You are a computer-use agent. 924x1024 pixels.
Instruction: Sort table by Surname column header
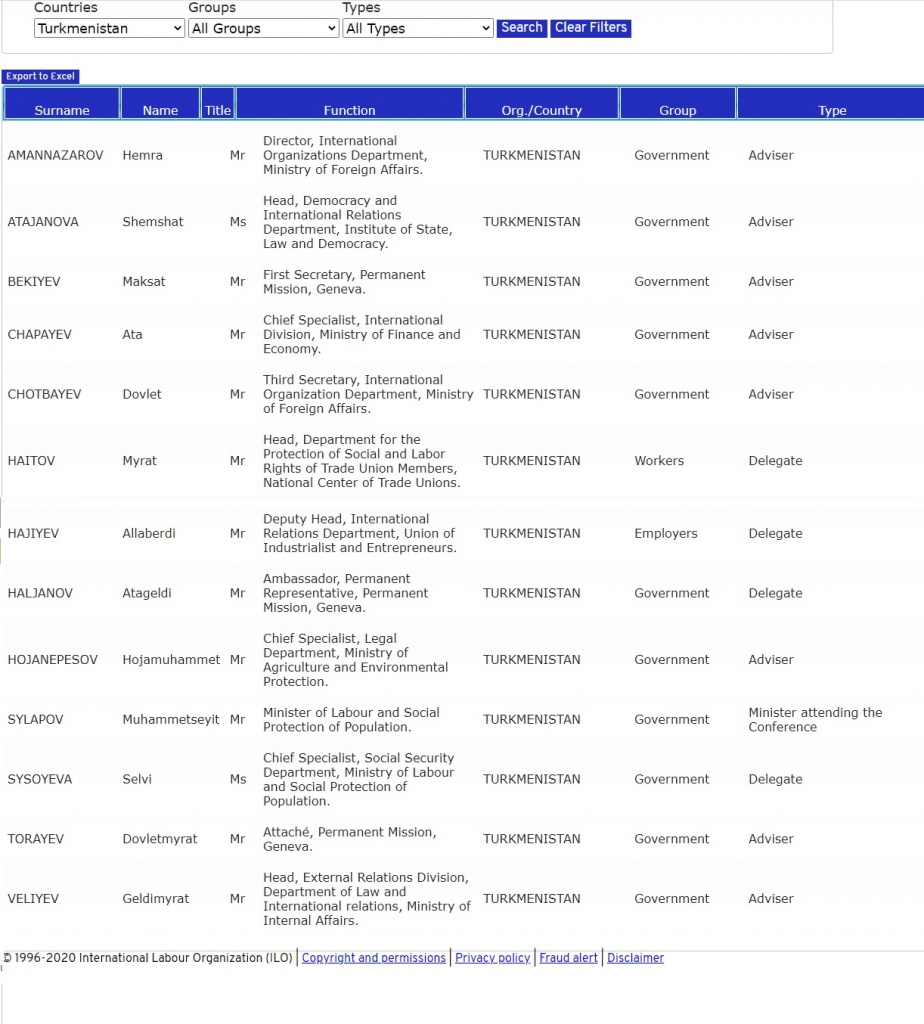tap(62, 110)
